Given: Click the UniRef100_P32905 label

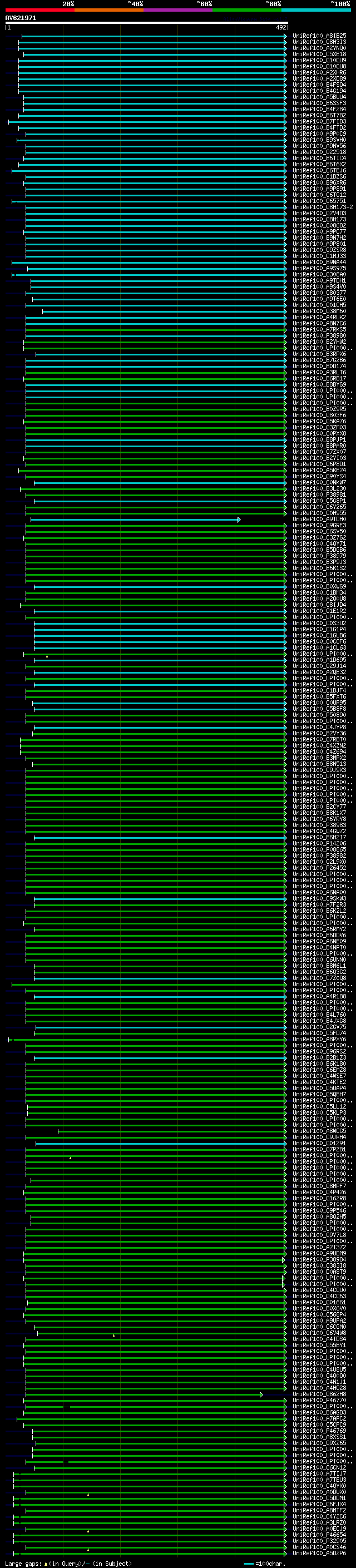Looking at the screenshot, I should [319, 1541].
